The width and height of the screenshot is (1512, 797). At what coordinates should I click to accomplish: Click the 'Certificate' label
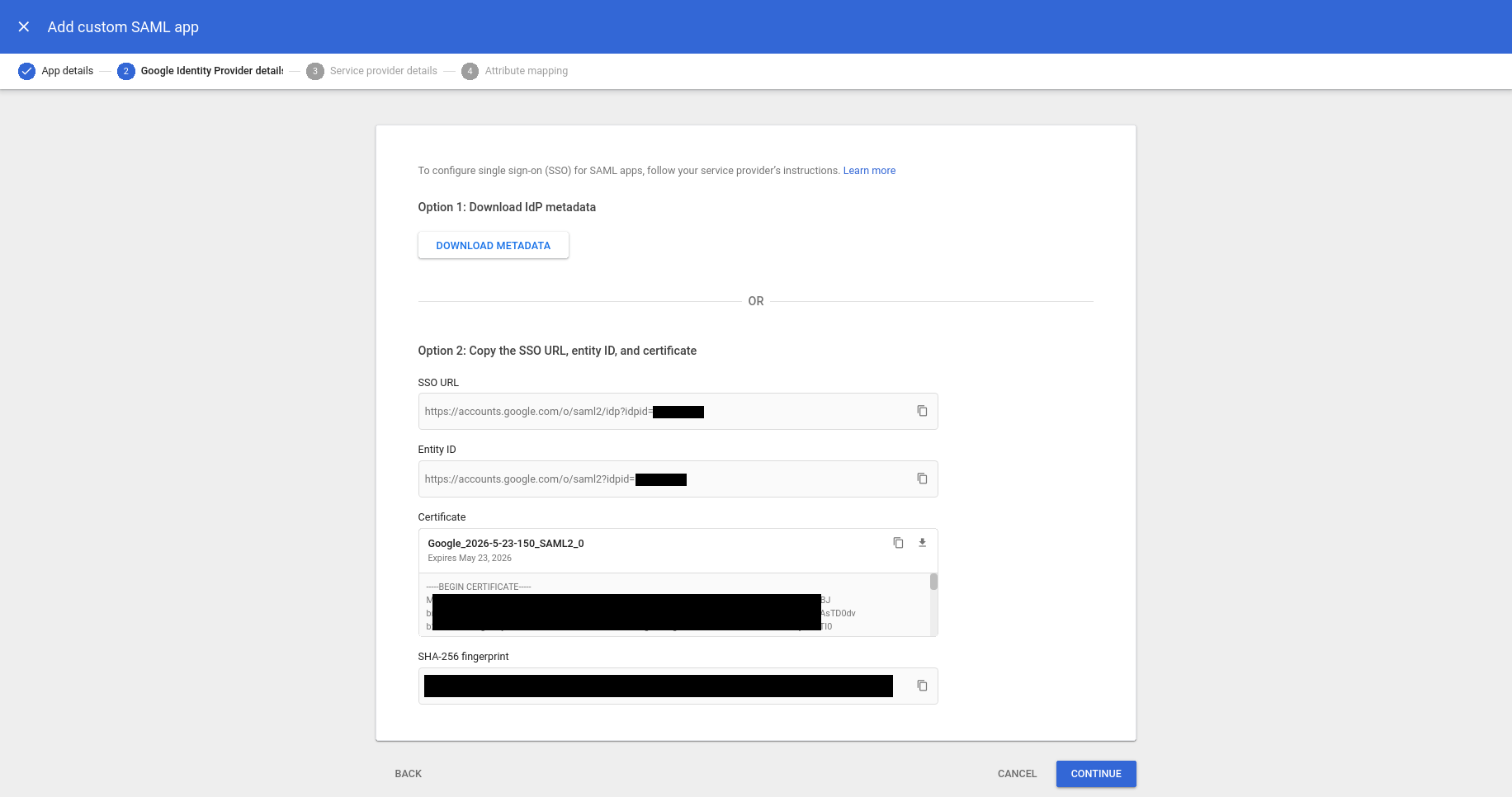coord(442,517)
